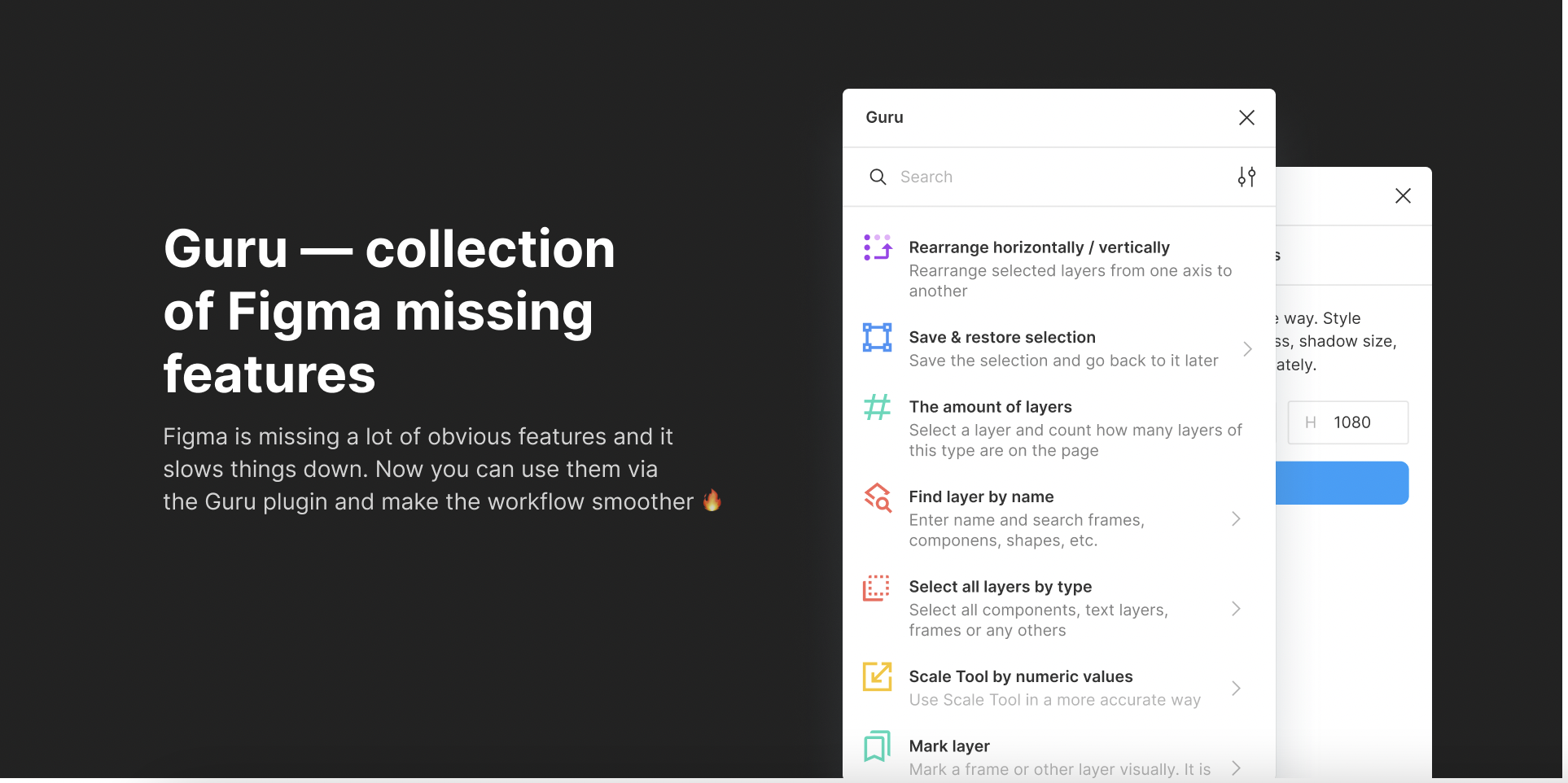Click the H height field showing 1080
Image resolution: width=1568 pixels, height=783 pixels.
tap(1348, 422)
